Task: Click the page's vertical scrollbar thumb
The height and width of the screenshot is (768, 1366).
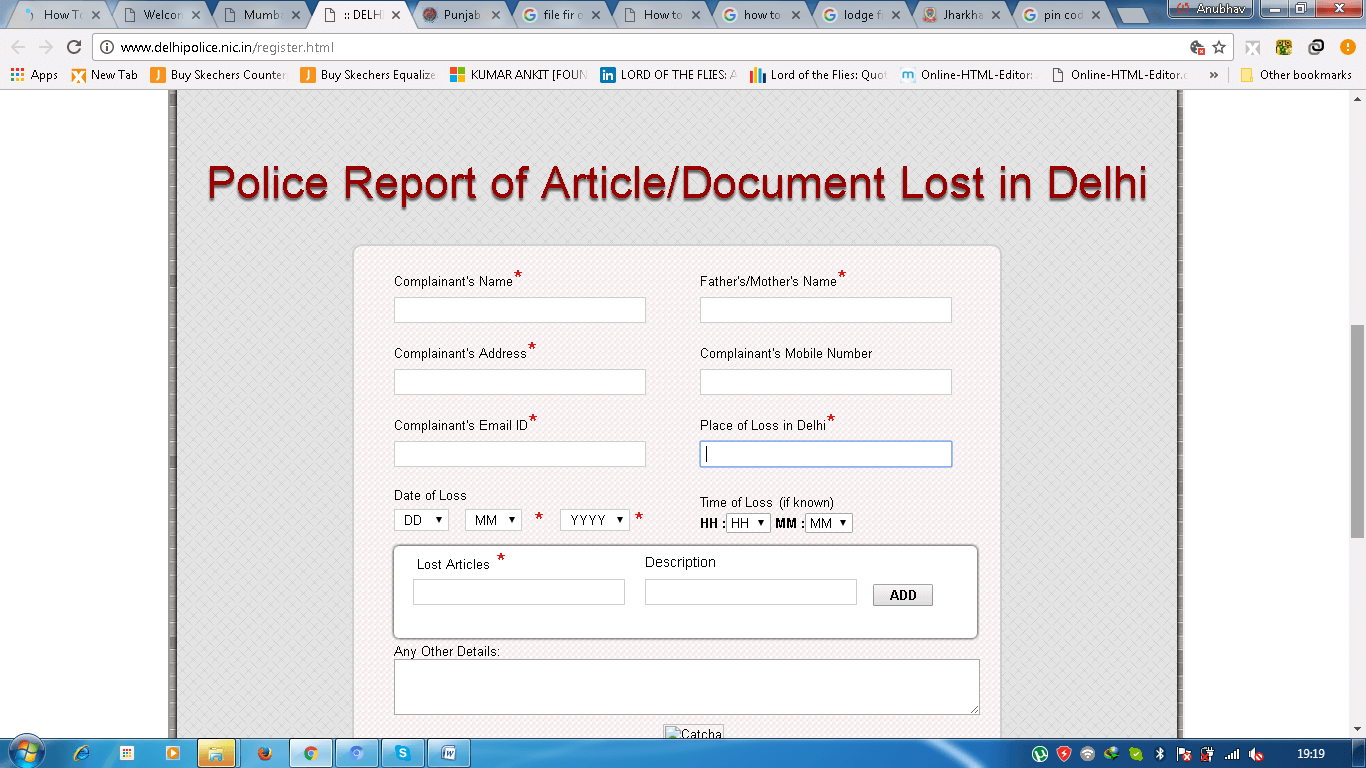Action: (x=1357, y=430)
